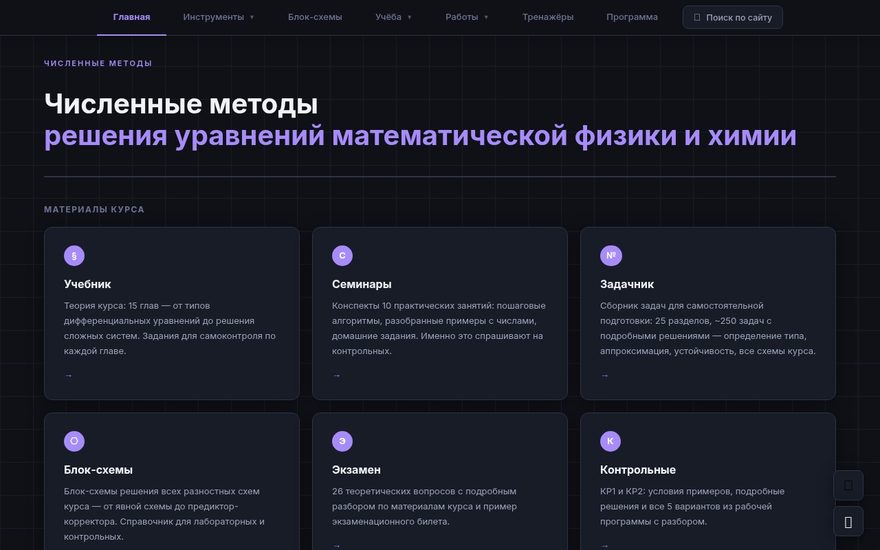
Task: Click the С icon on Семинары card
Action: [342, 255]
